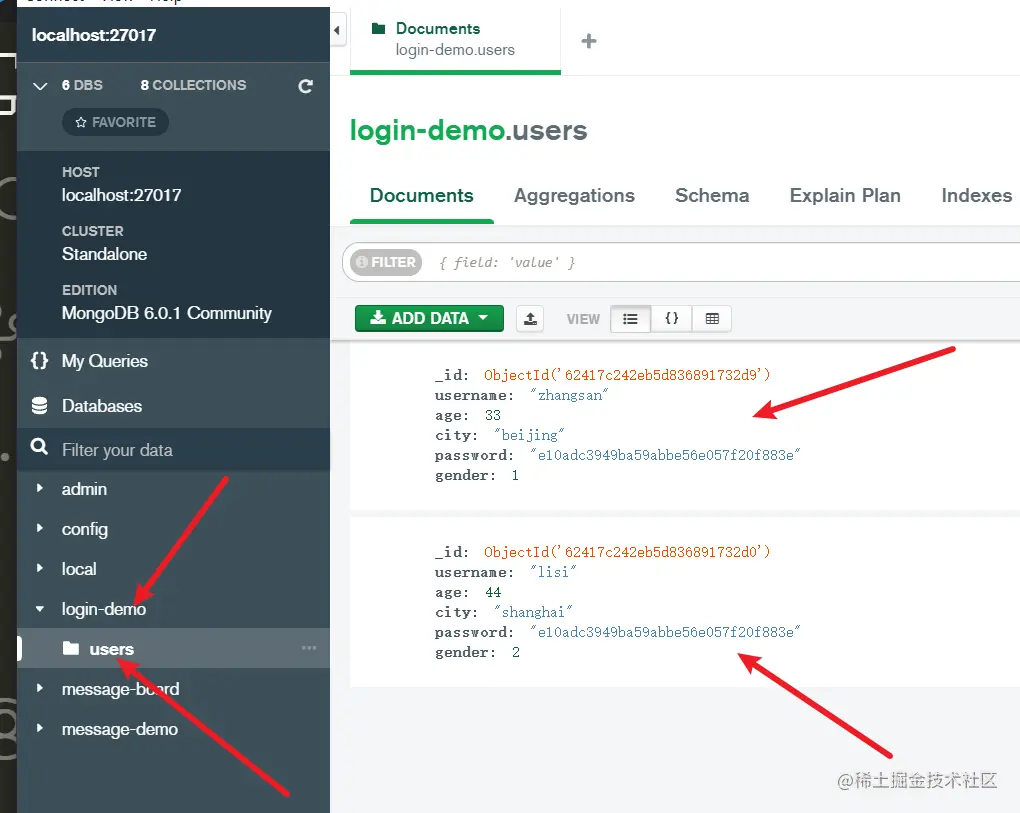Click zhangsan's password hash value
This screenshot has width=1020, height=813.
665,455
